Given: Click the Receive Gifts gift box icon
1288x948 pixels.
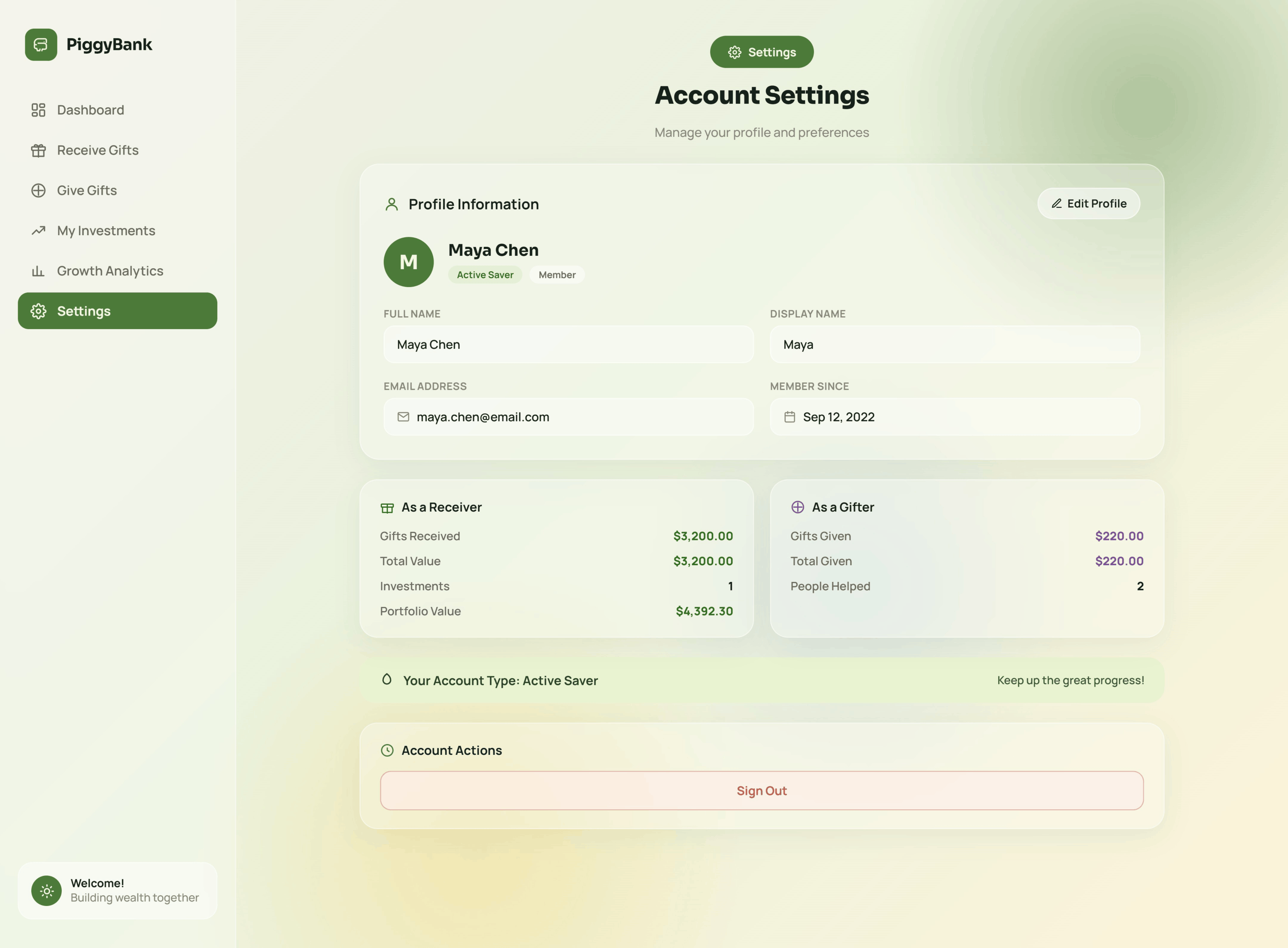Looking at the screenshot, I should click(39, 150).
